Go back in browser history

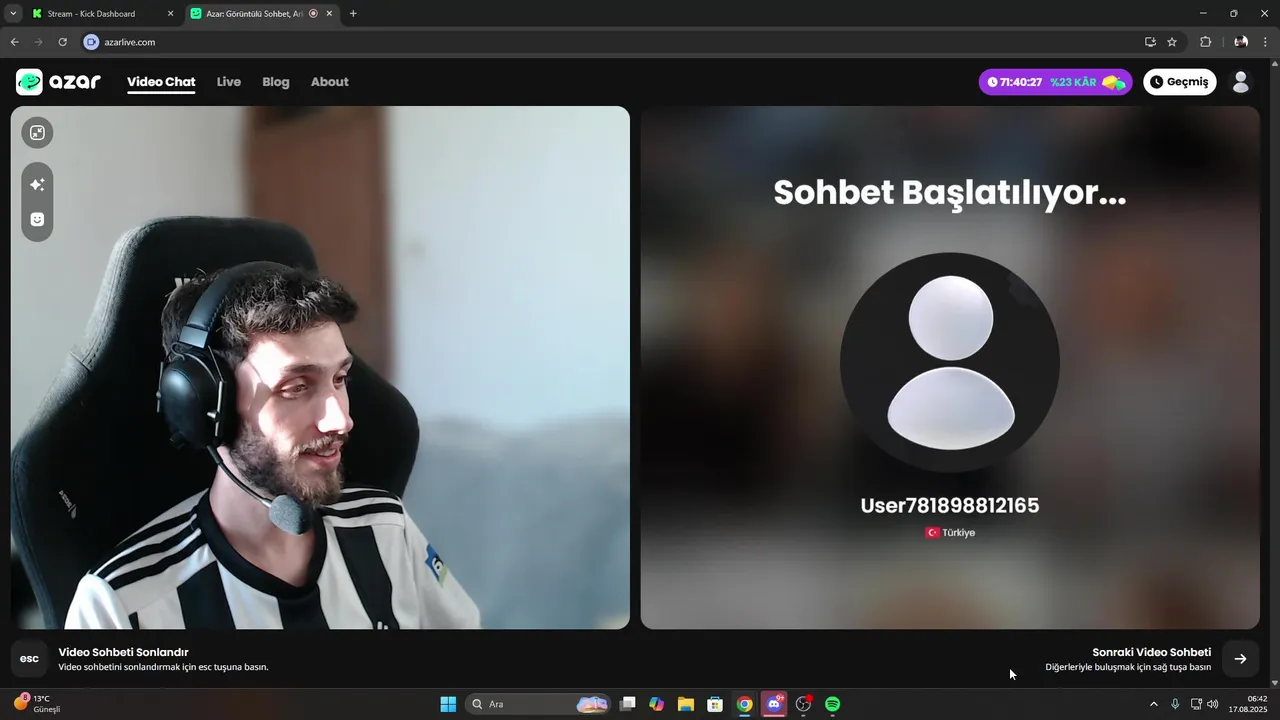[14, 42]
